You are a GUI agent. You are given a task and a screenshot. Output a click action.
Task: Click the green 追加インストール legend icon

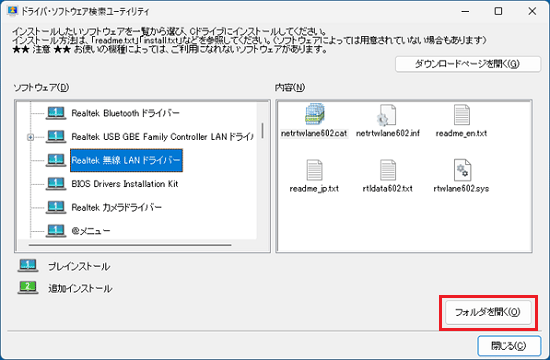[x=28, y=288]
